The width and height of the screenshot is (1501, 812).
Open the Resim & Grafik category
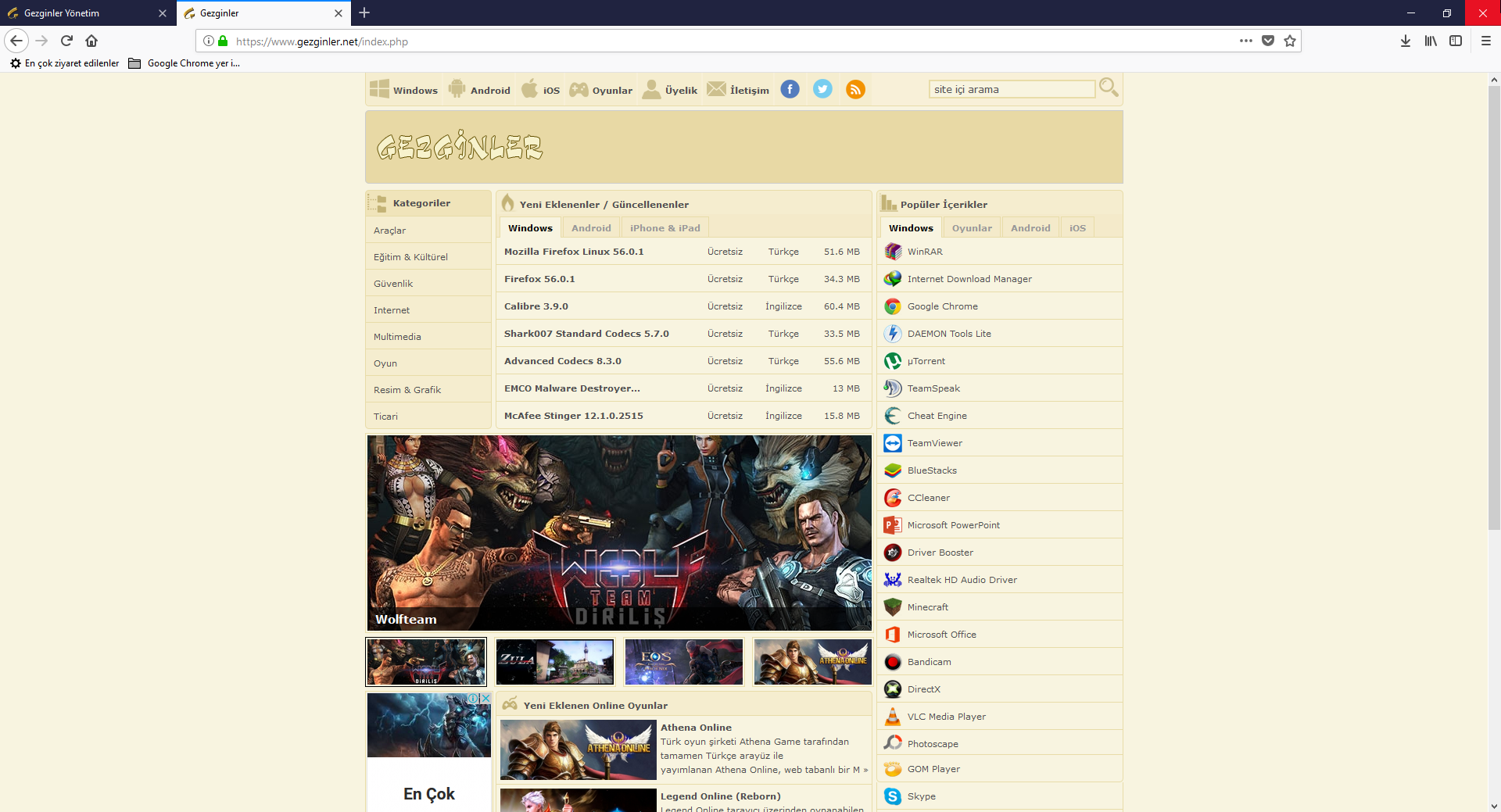click(x=428, y=390)
